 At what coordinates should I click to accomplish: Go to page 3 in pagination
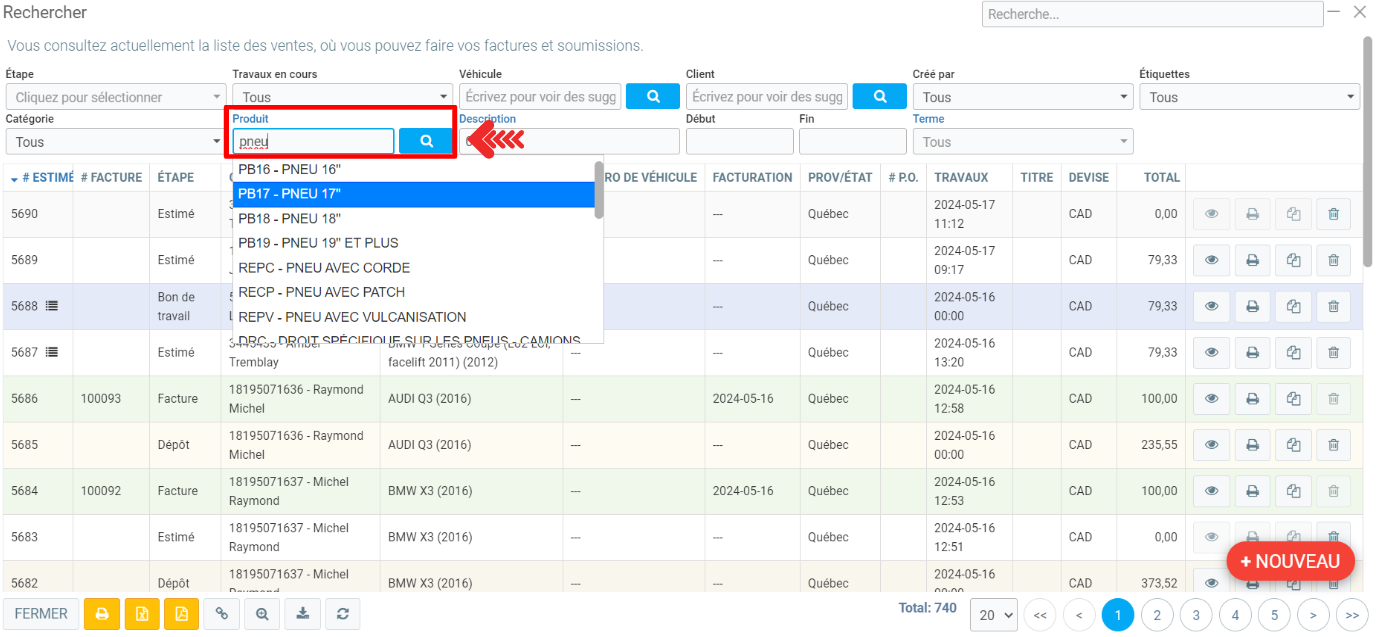[1196, 615]
